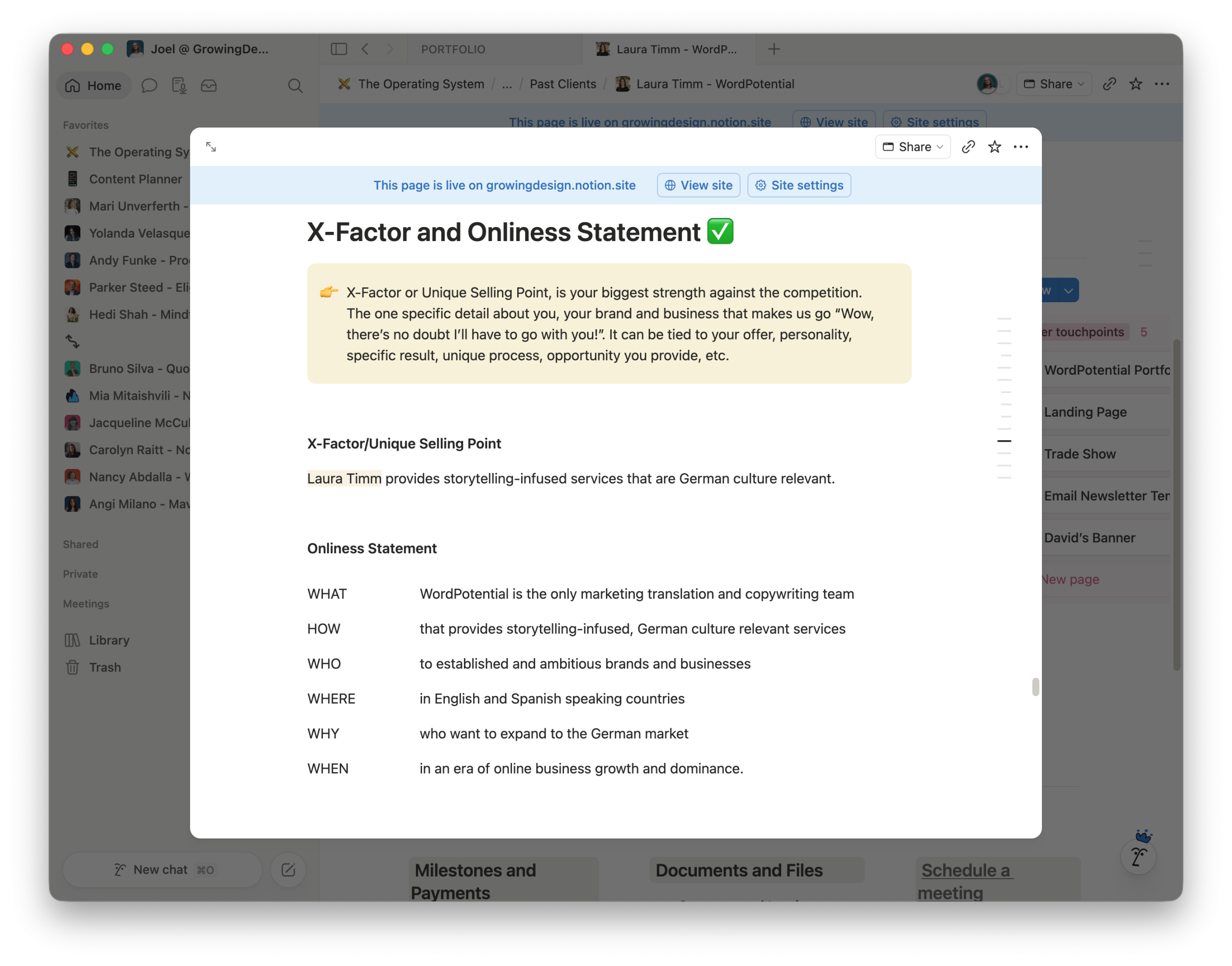Open Site settings in the modal banner

tap(799, 186)
